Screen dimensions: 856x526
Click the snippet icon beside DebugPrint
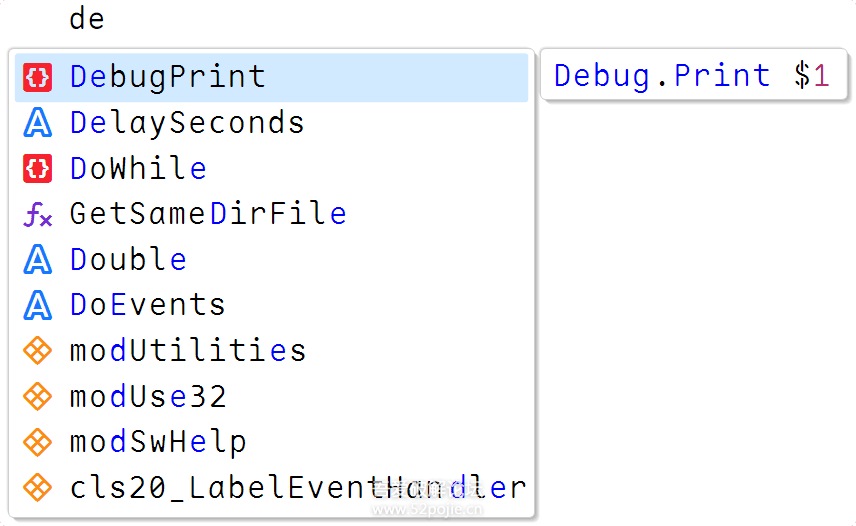37,77
